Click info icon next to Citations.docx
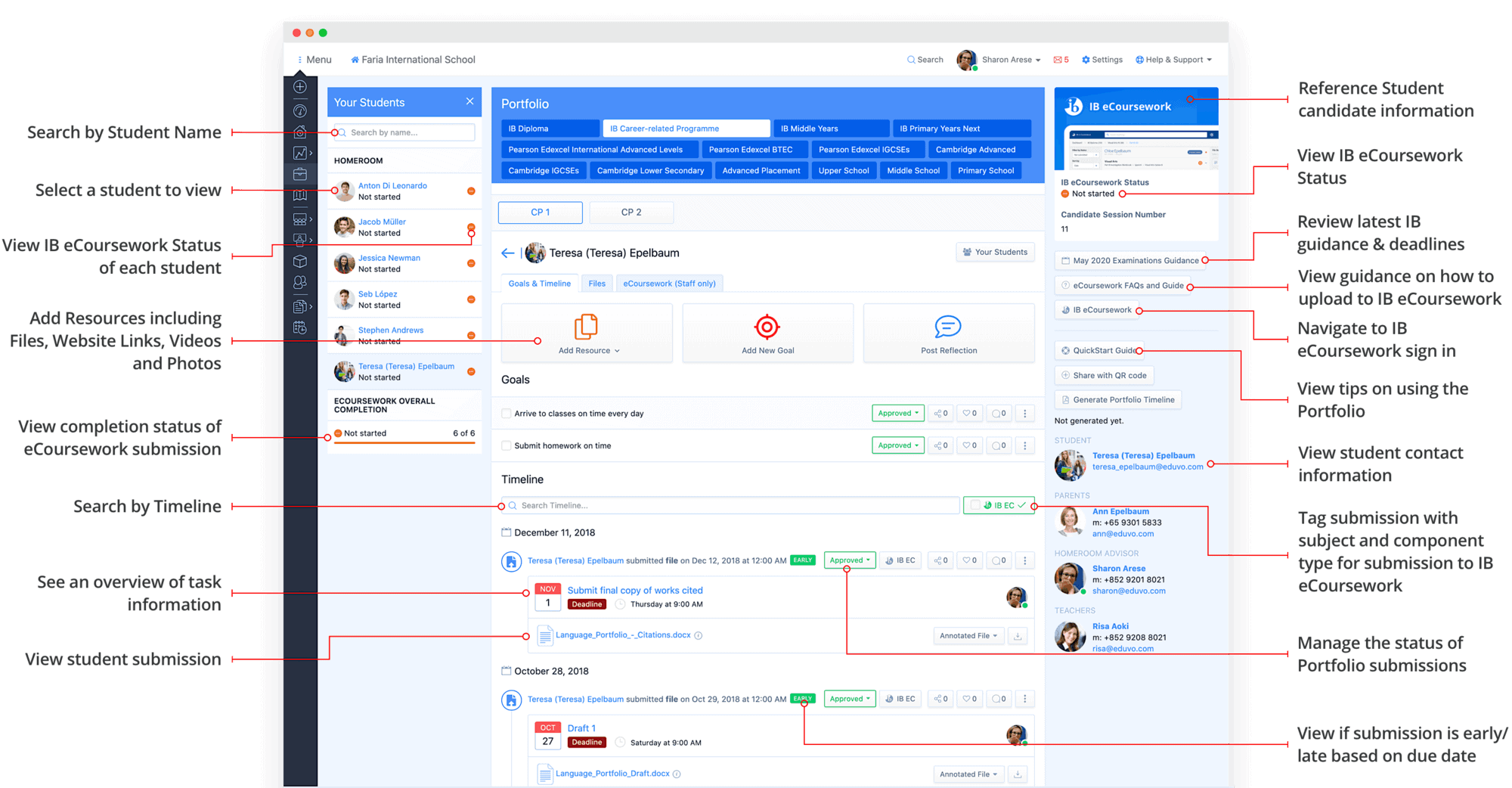This screenshot has width=1512, height=788. tap(699, 636)
